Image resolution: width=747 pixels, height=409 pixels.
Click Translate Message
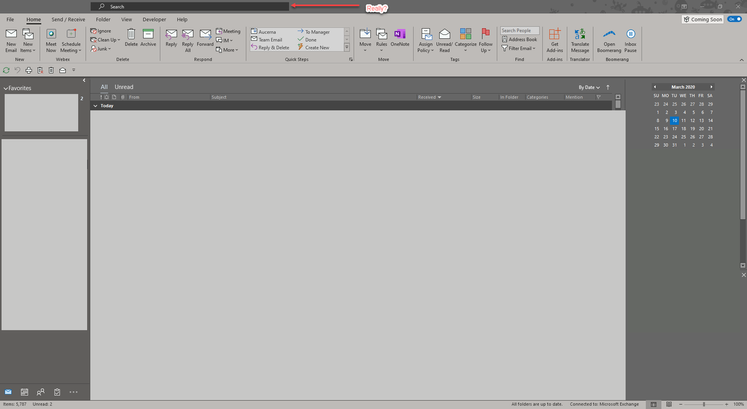coord(580,40)
